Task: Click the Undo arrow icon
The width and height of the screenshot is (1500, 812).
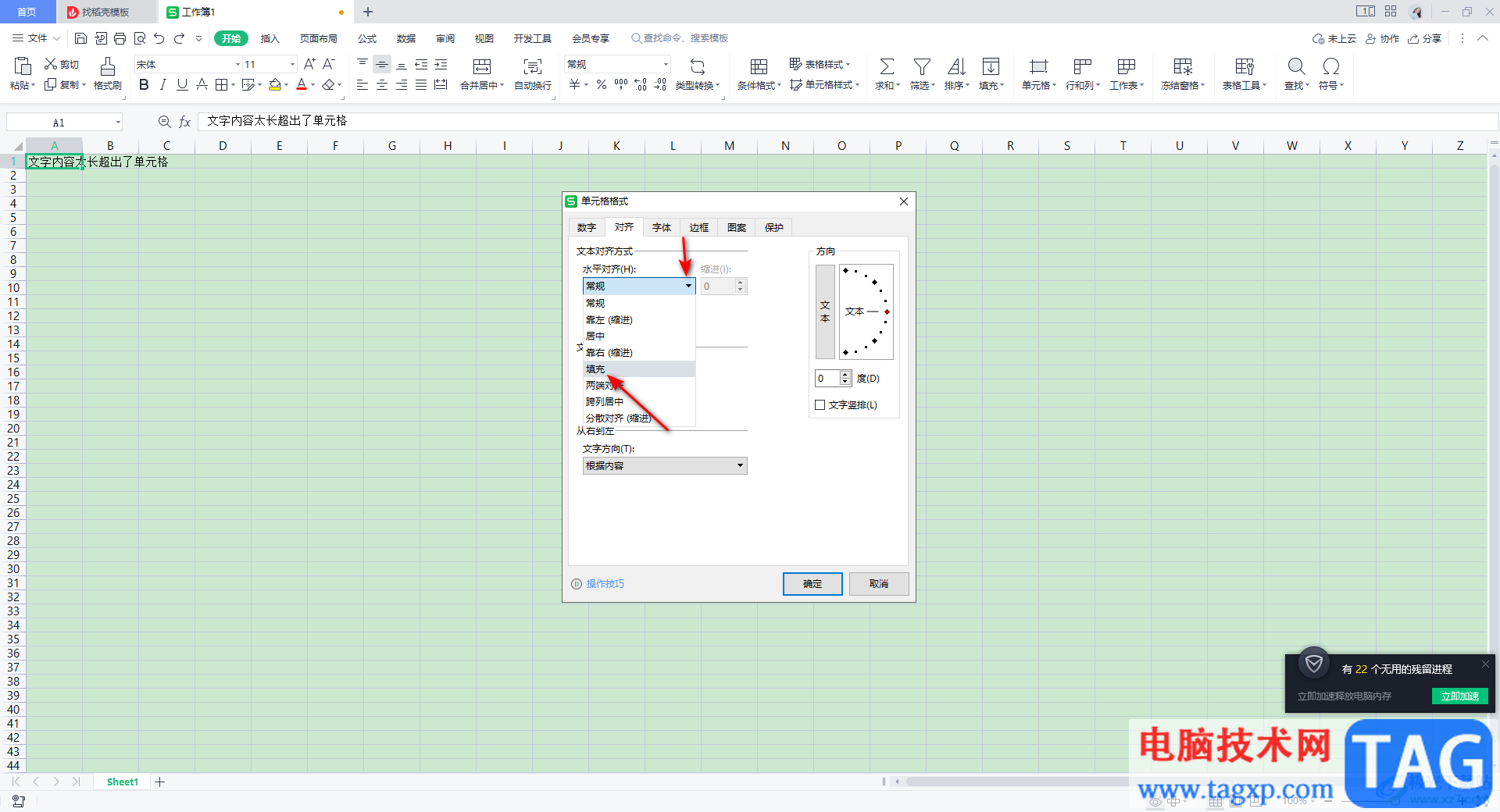Action: [x=159, y=38]
